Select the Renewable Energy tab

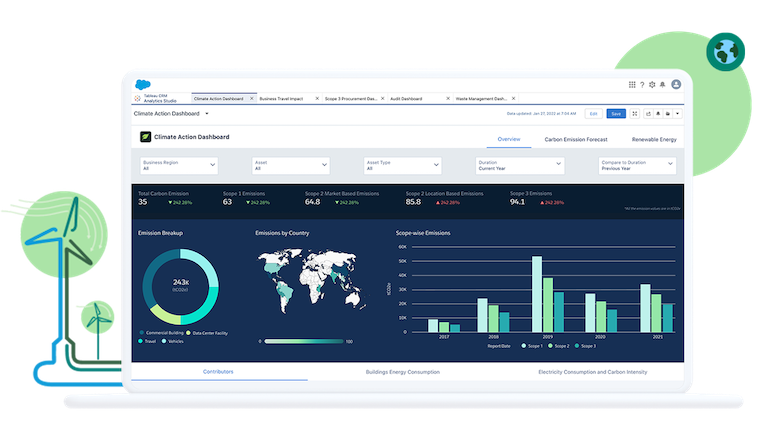(654, 140)
